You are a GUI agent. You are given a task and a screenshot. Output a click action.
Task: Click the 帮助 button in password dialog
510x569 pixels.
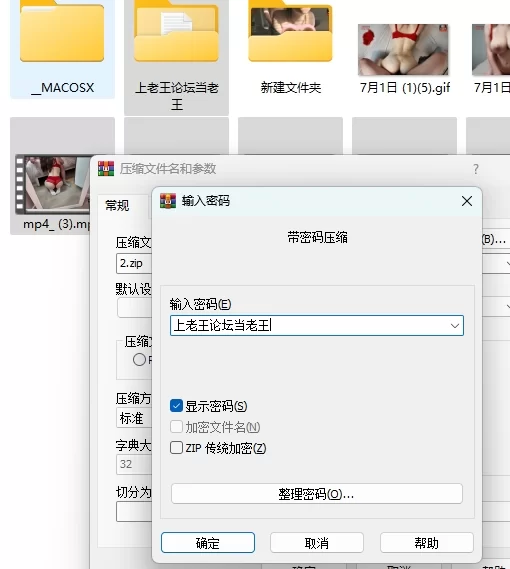pos(427,543)
